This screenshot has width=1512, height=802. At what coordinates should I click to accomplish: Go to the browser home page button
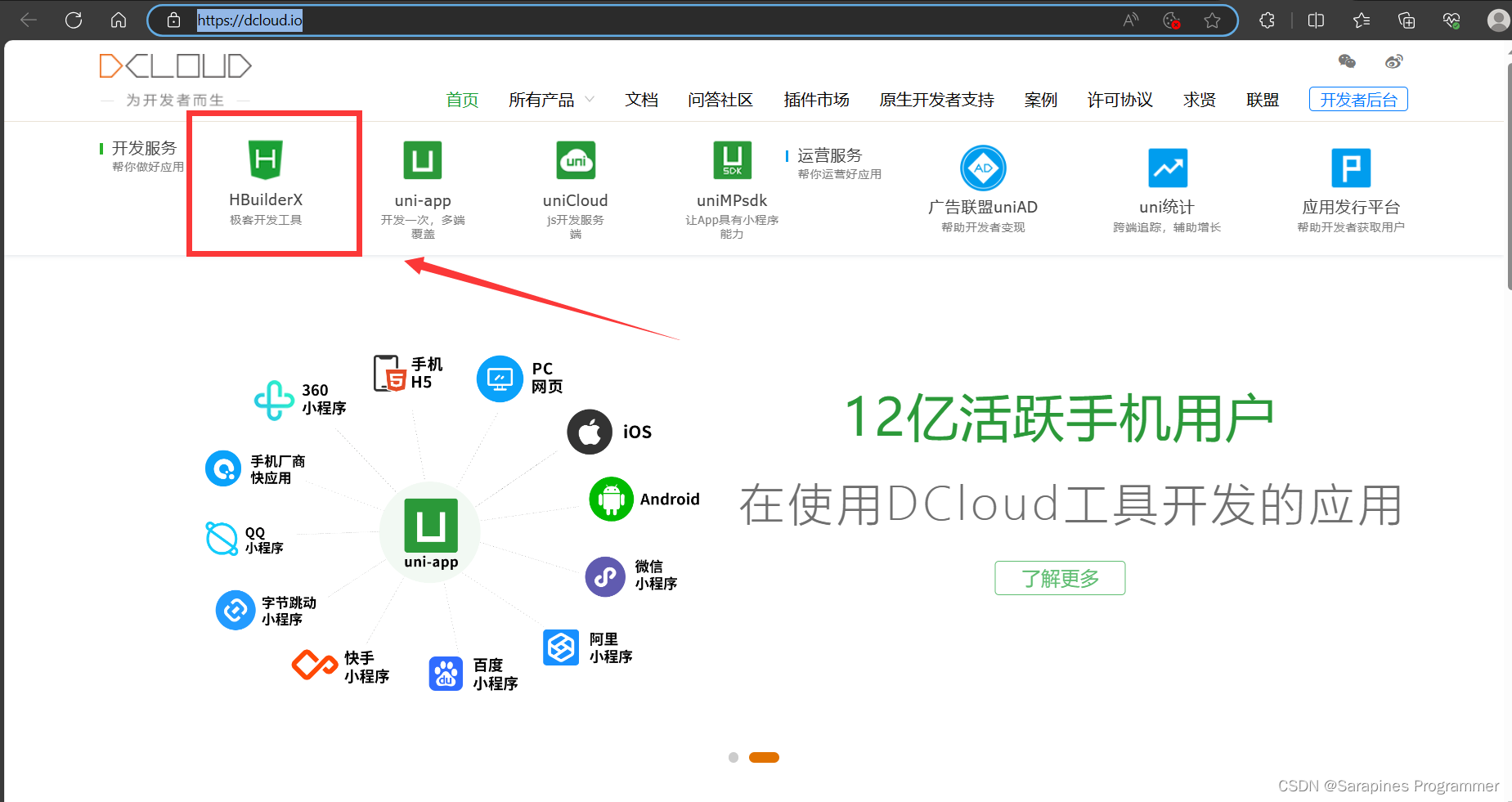pos(119,20)
